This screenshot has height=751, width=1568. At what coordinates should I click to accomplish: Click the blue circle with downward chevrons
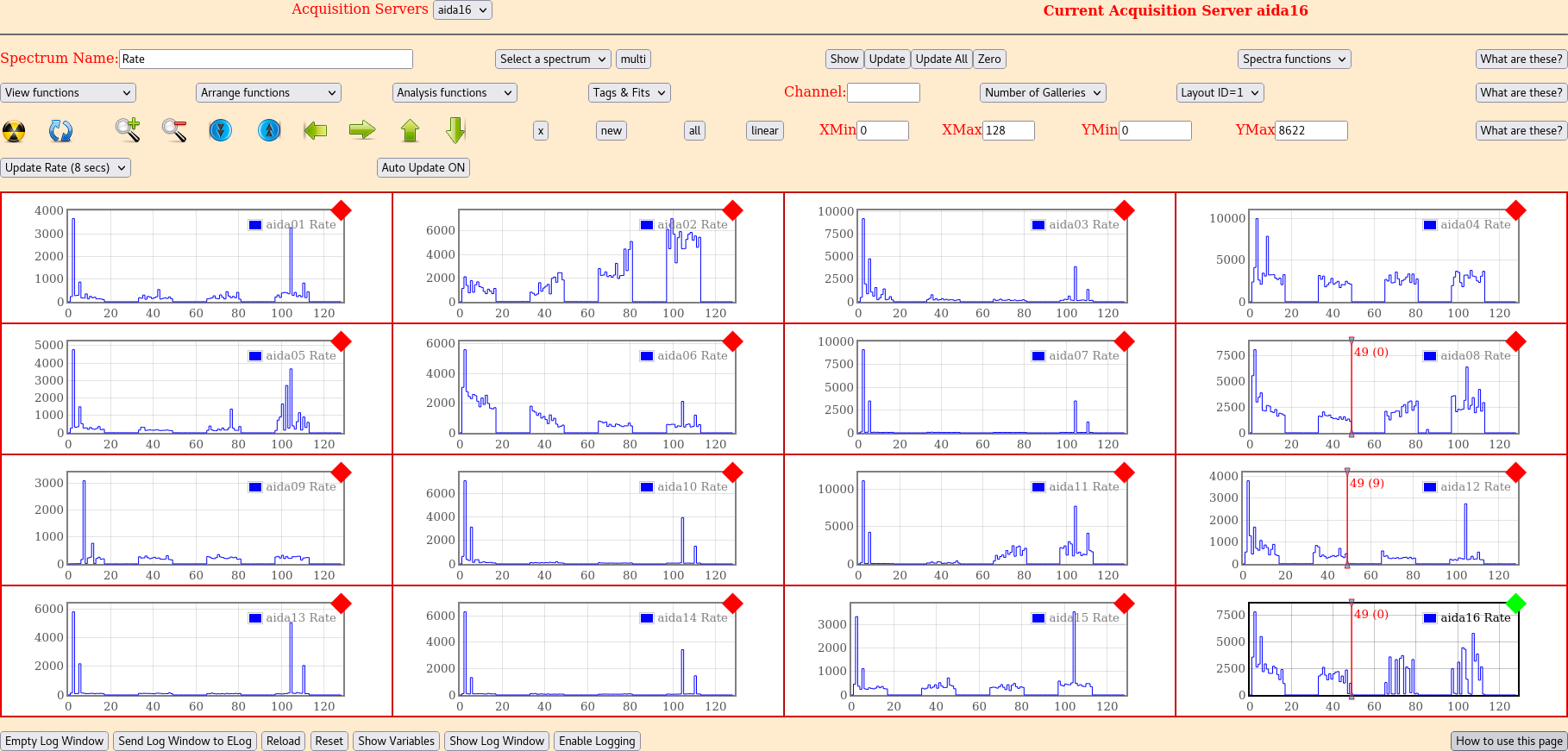[x=221, y=130]
